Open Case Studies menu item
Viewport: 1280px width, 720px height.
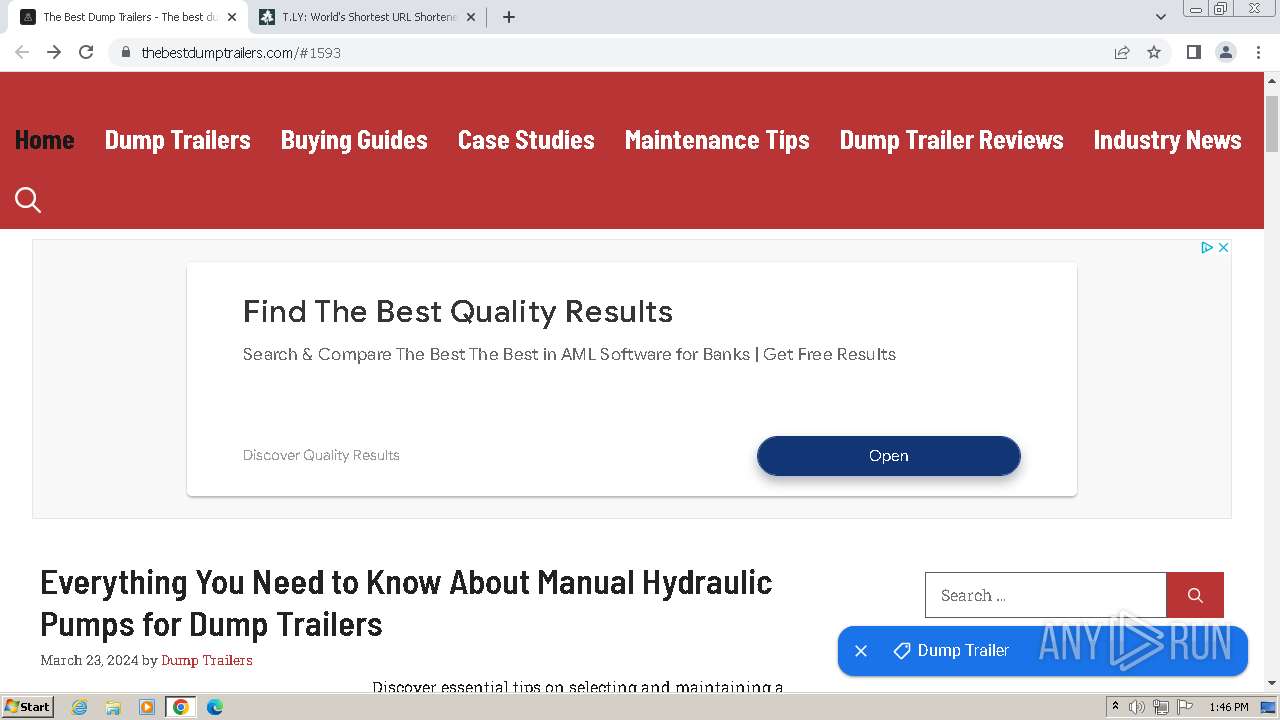pyautogui.click(x=526, y=140)
